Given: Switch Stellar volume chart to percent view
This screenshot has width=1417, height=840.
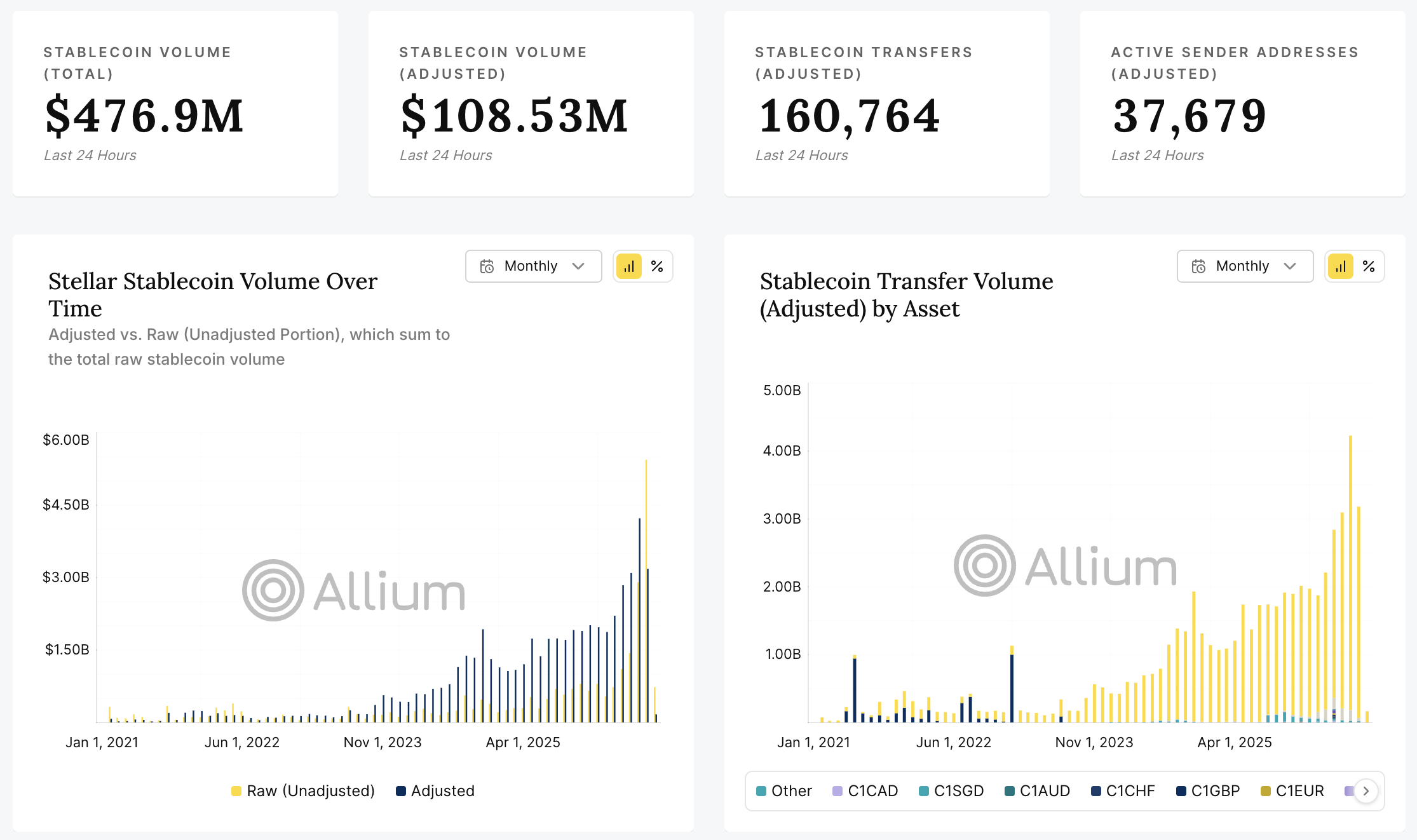Looking at the screenshot, I should [657, 266].
